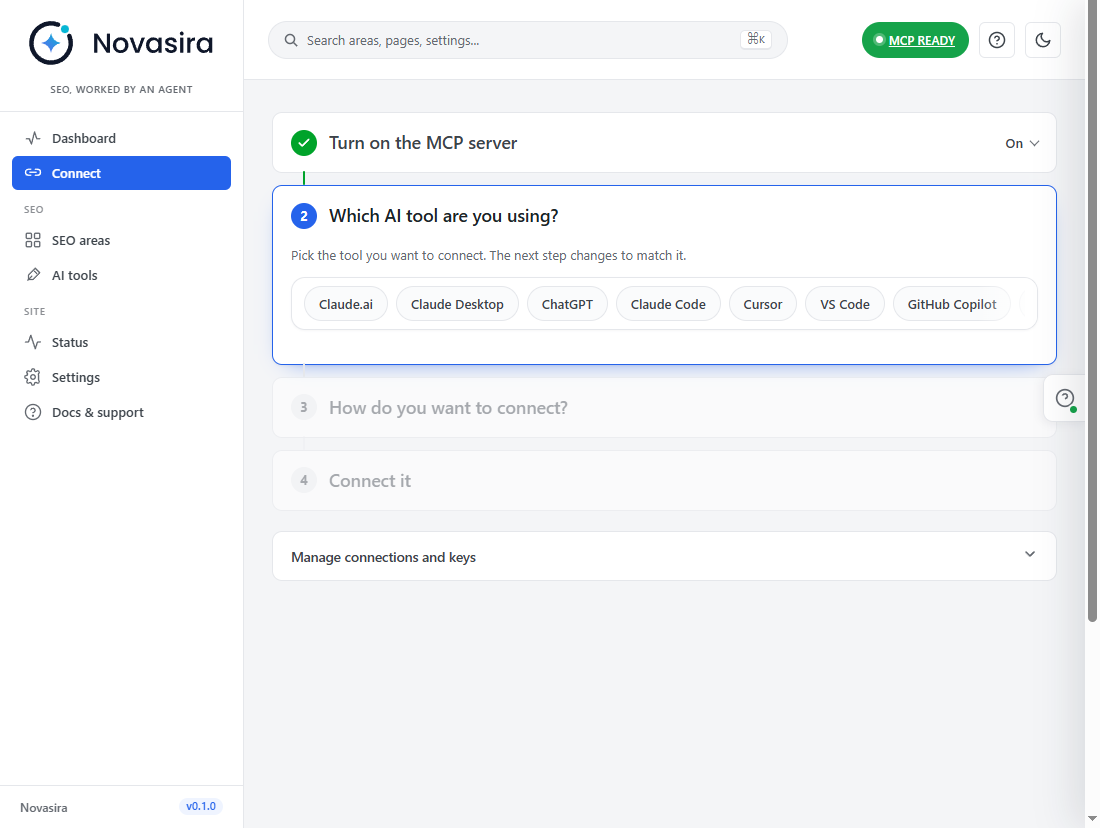Screen dimensions: 1100x828
Task: Toggle dark mode with the moon icon
Action: [x=1042, y=40]
